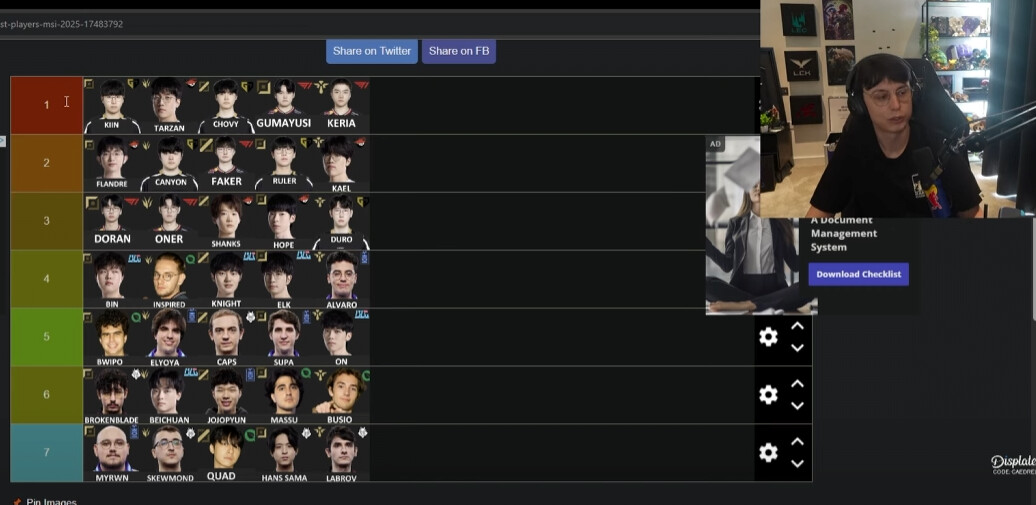Open settings gear for tier 6 row
This screenshot has width=1036, height=505.
pos(768,395)
